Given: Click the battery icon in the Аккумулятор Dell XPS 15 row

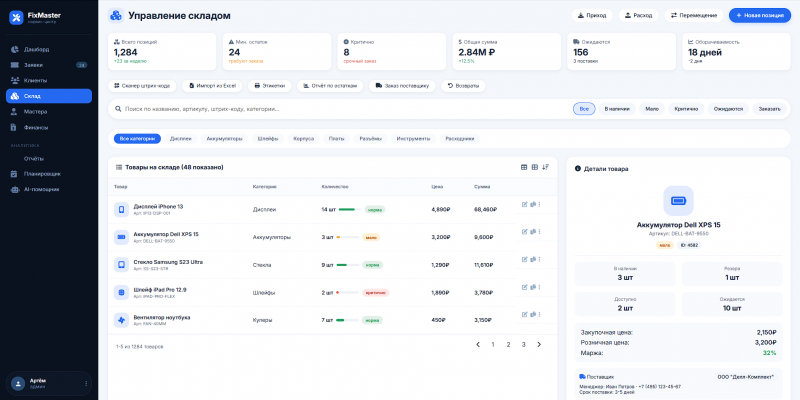Looking at the screenshot, I should [121, 237].
